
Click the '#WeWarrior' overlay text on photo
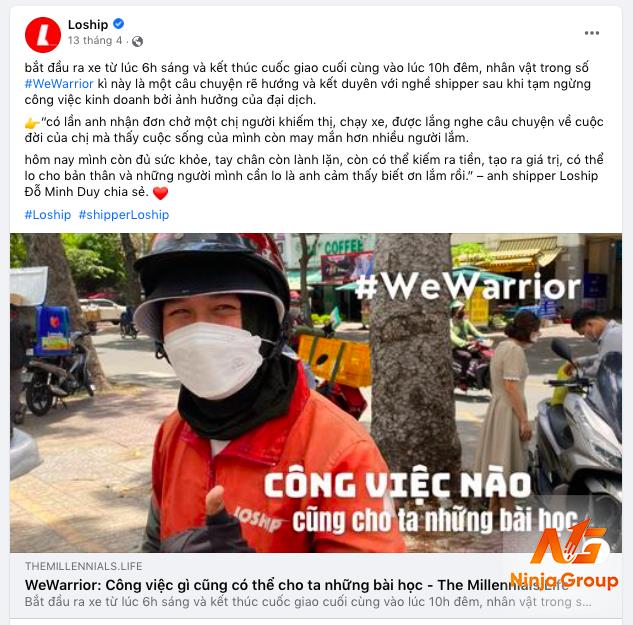point(468,286)
